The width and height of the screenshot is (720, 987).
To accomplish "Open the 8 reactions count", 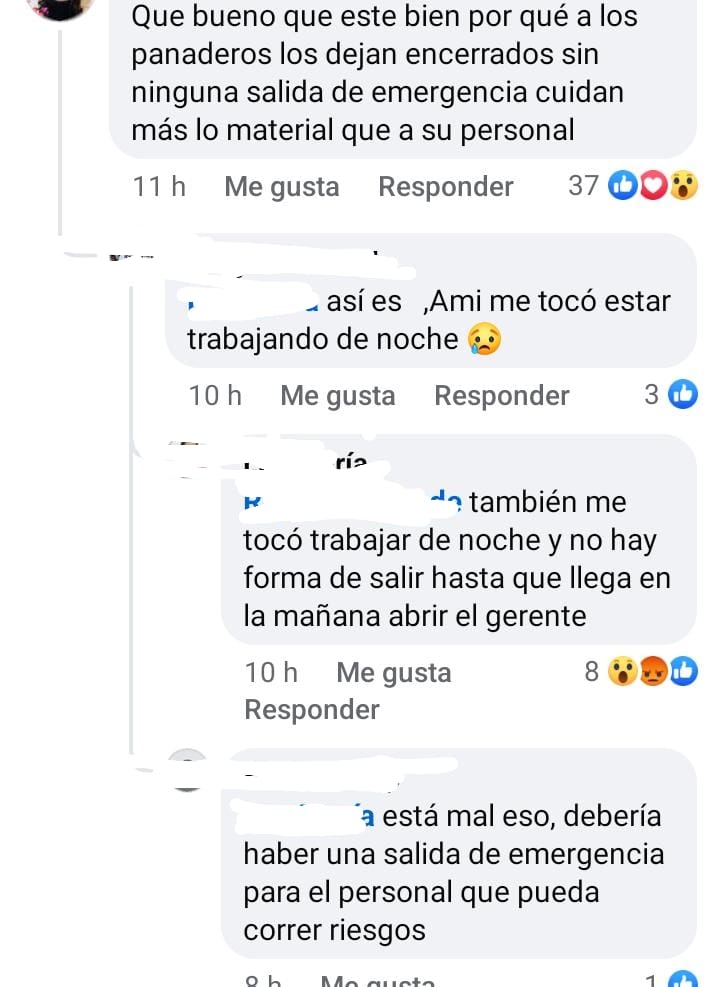I will tap(592, 671).
